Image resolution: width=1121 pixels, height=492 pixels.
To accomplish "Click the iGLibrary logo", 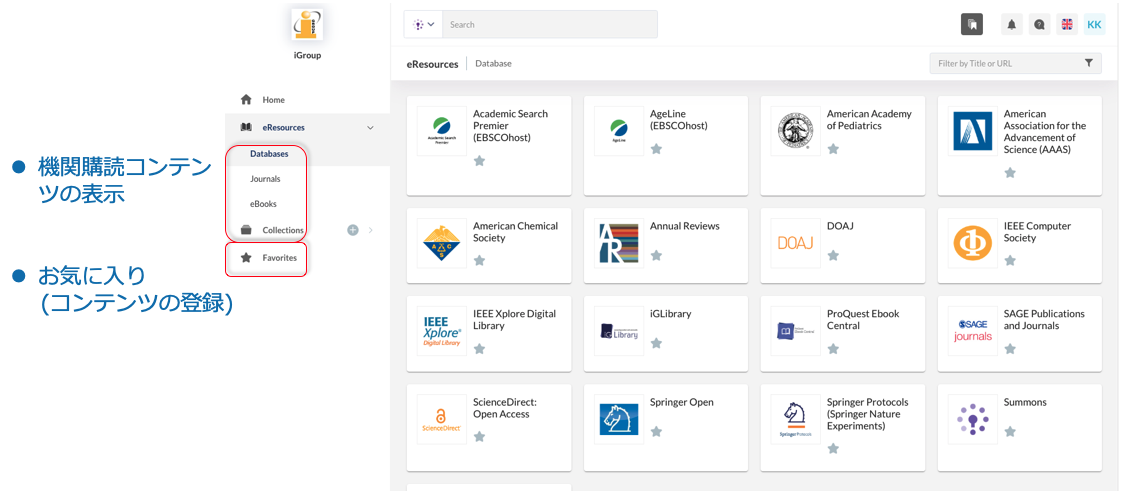I will pyautogui.click(x=619, y=331).
